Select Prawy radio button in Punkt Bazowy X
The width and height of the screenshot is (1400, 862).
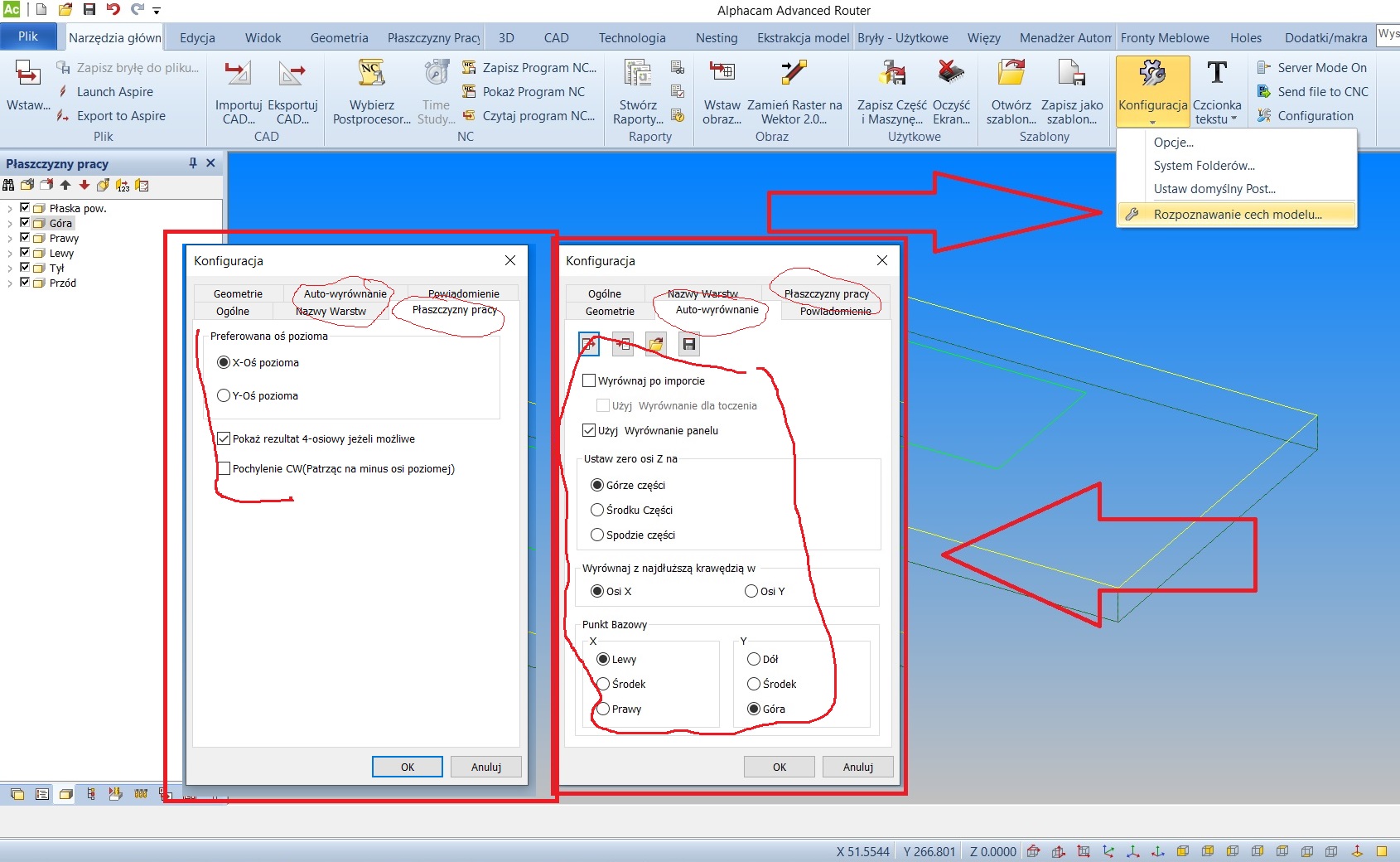tap(603, 709)
